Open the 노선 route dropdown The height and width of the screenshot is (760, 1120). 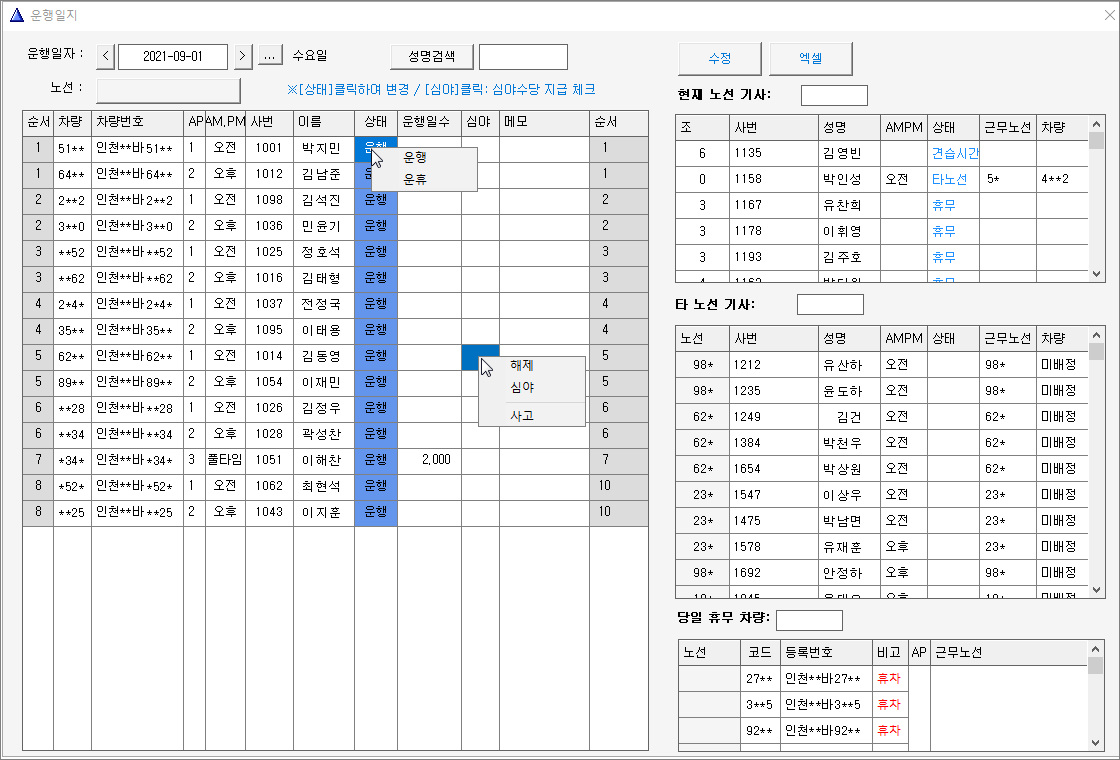169,91
